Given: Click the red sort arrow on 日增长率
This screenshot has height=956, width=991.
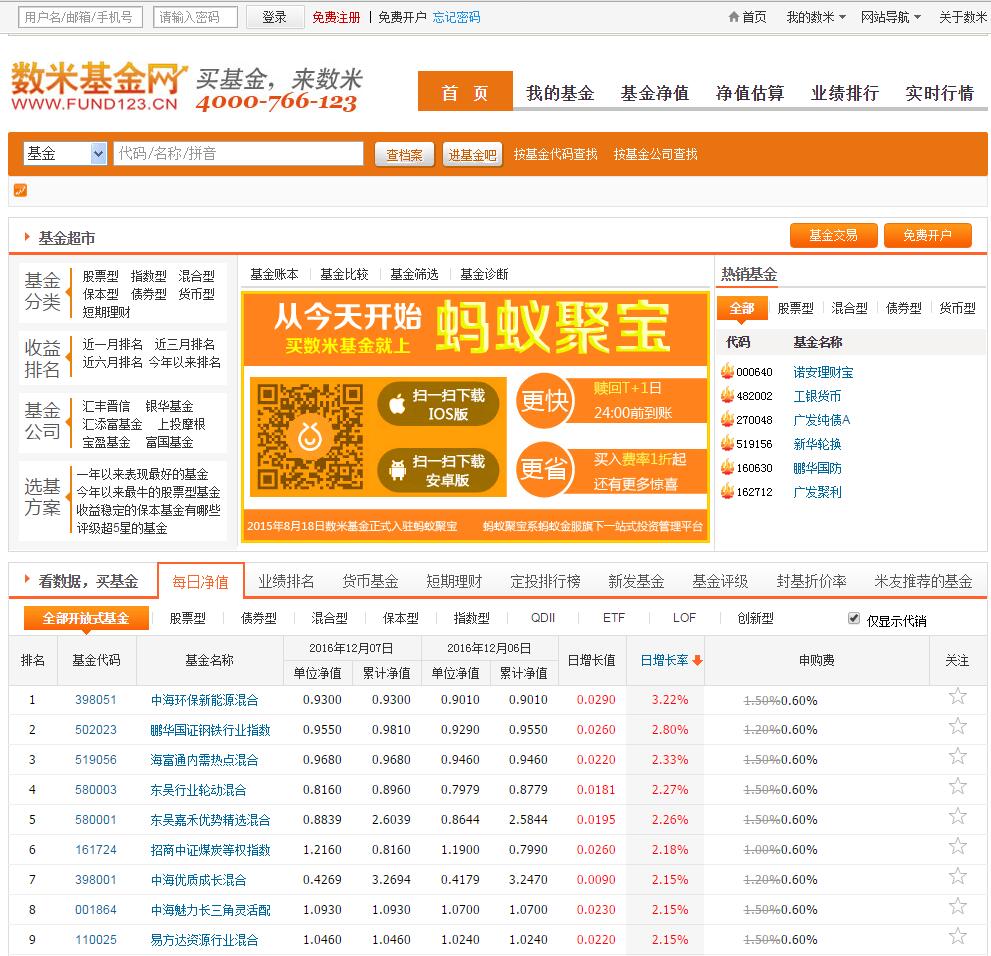Looking at the screenshot, I should click(x=697, y=660).
